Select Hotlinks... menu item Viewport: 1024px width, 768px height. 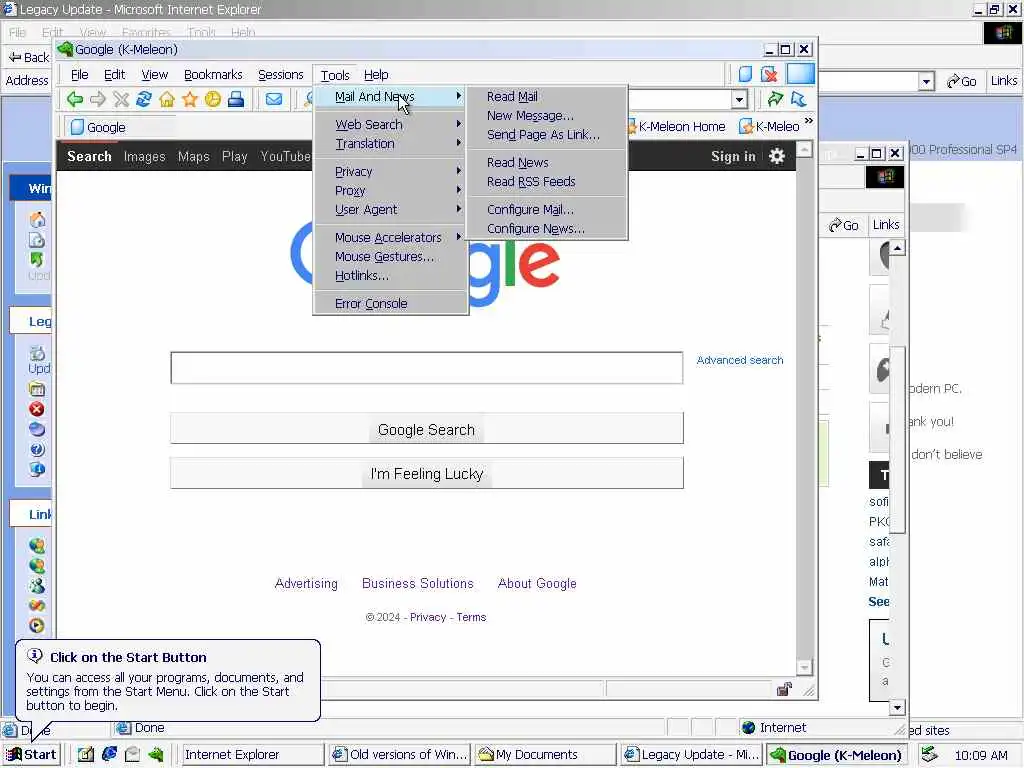[390, 275]
